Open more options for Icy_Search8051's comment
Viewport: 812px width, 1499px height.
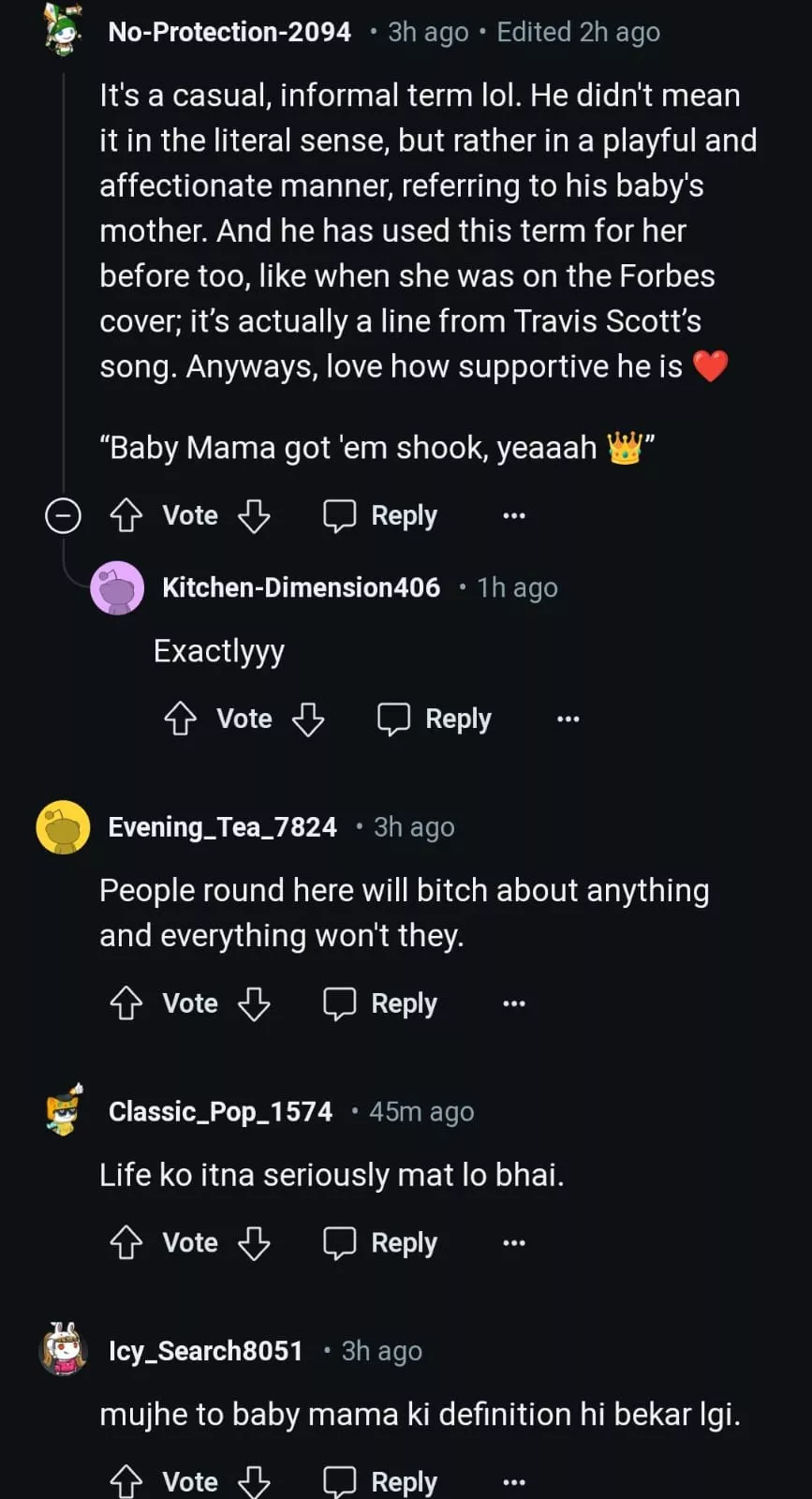tap(514, 1482)
